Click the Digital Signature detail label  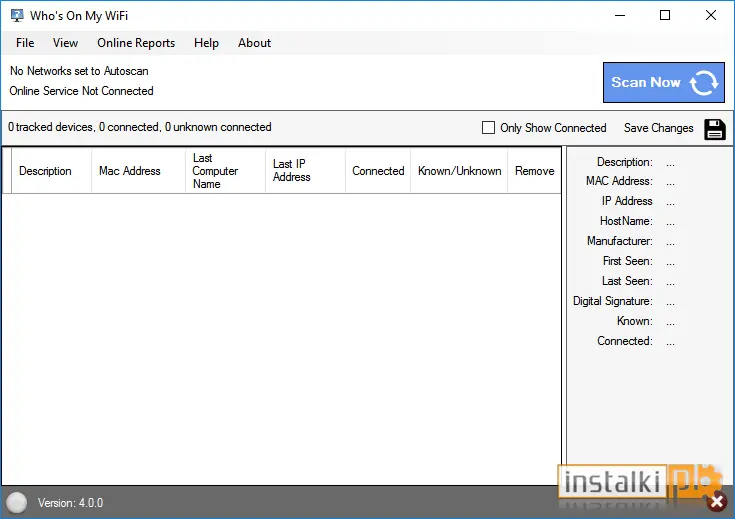[613, 301]
